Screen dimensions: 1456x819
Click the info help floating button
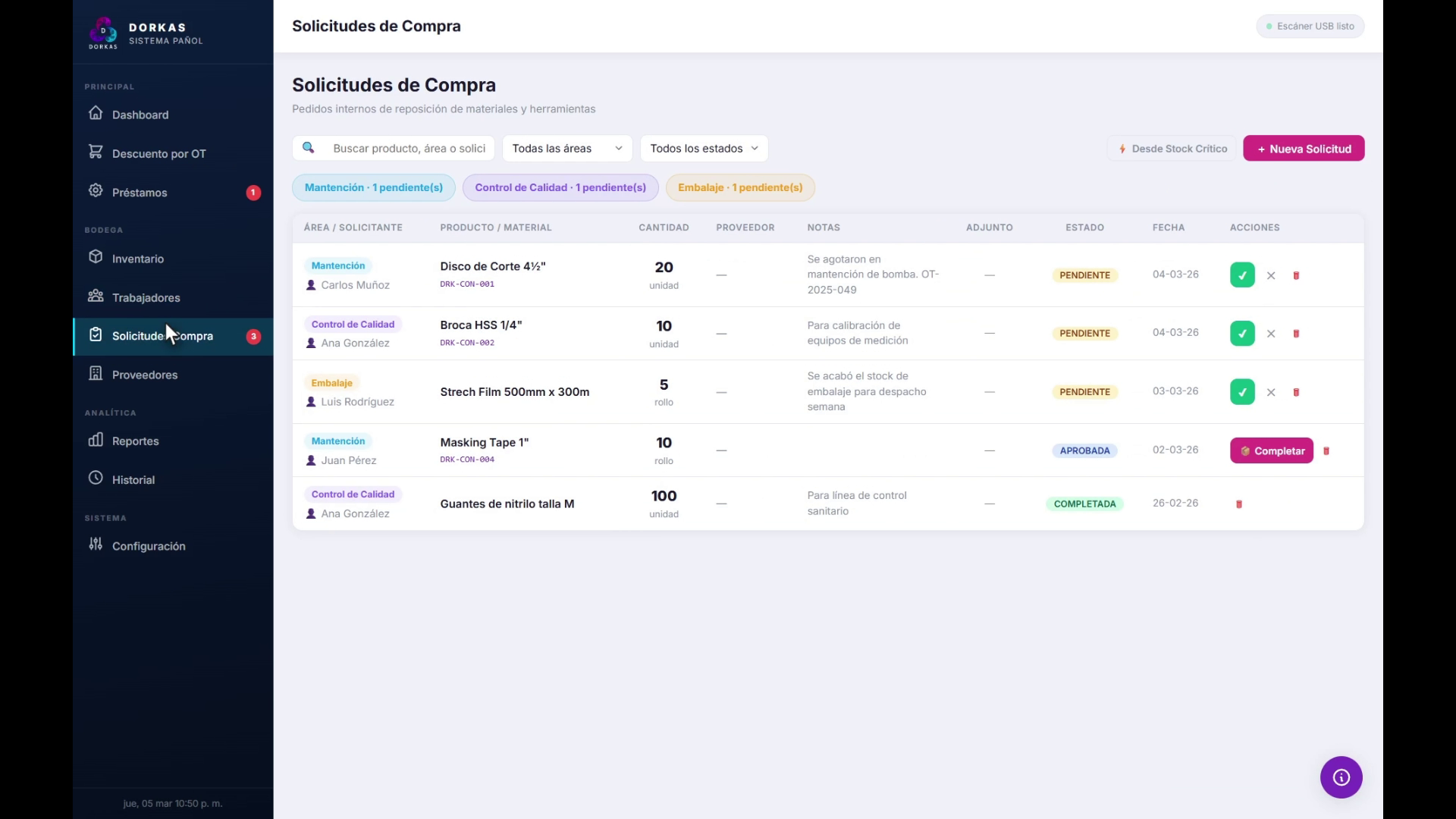[1341, 777]
